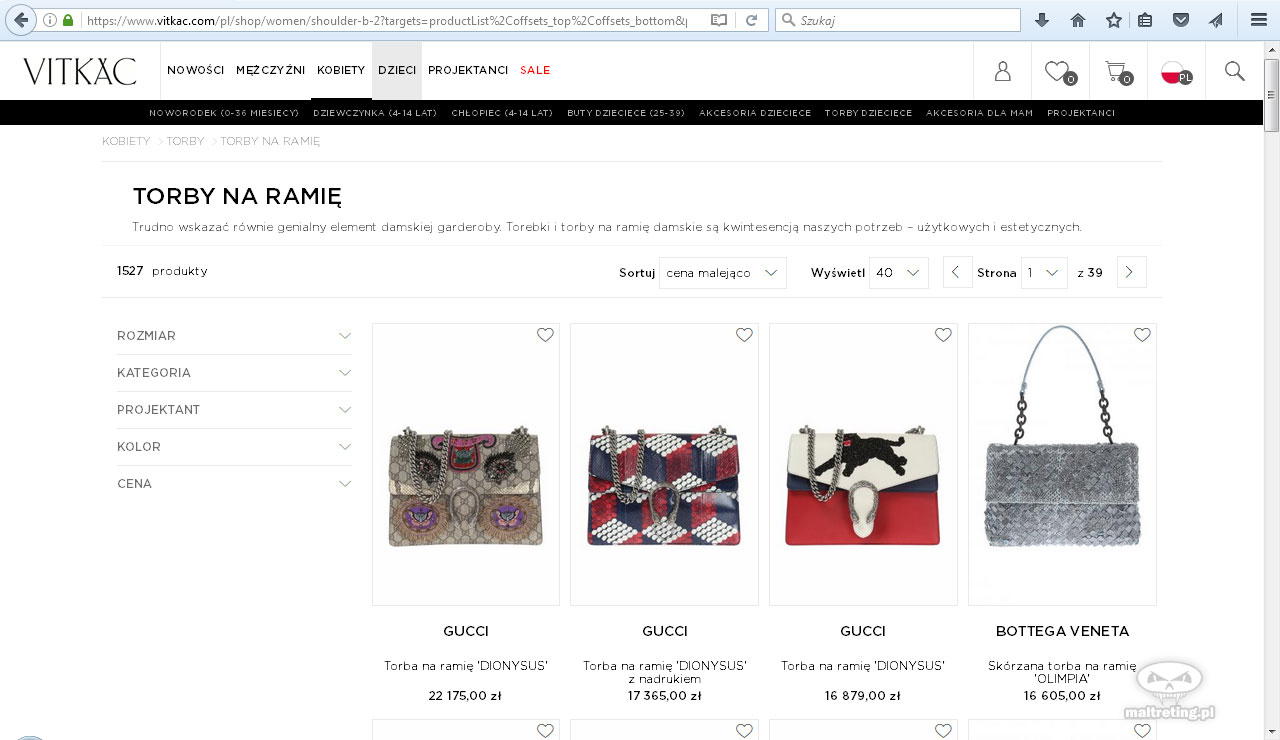The height and width of the screenshot is (740, 1280).
Task: Open the MĘŻCZYŹNI menu
Action: click(x=270, y=71)
